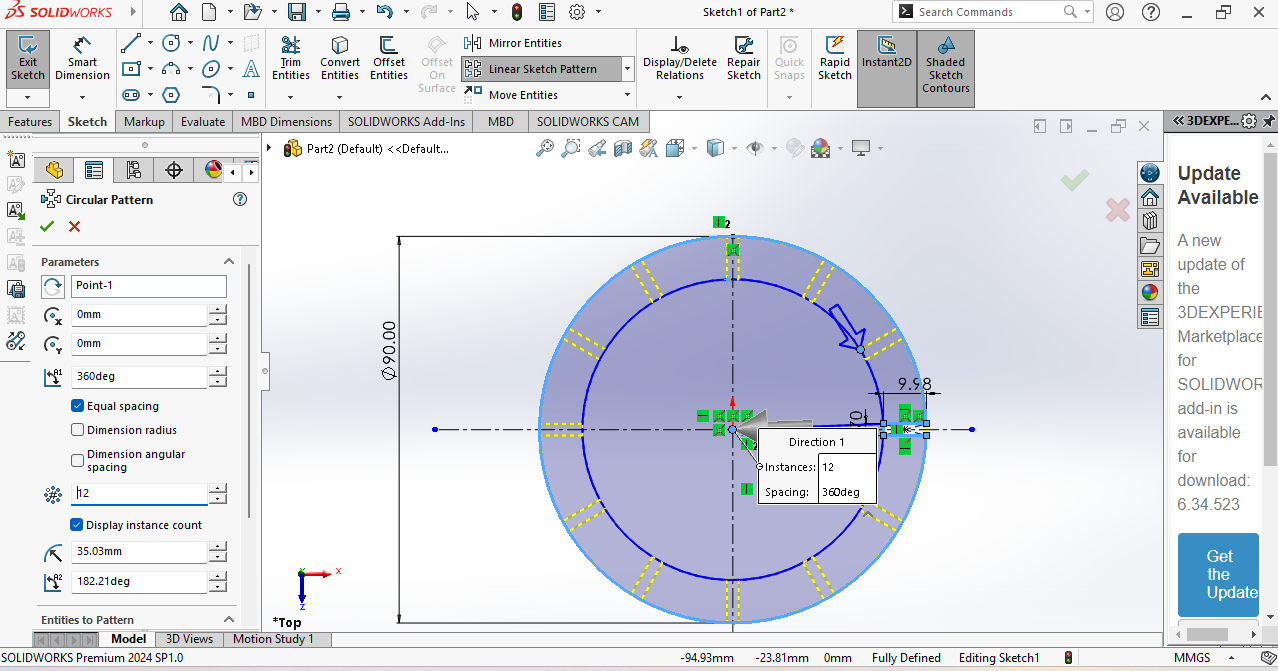Expand the Part2 feature tree node

coord(269,148)
